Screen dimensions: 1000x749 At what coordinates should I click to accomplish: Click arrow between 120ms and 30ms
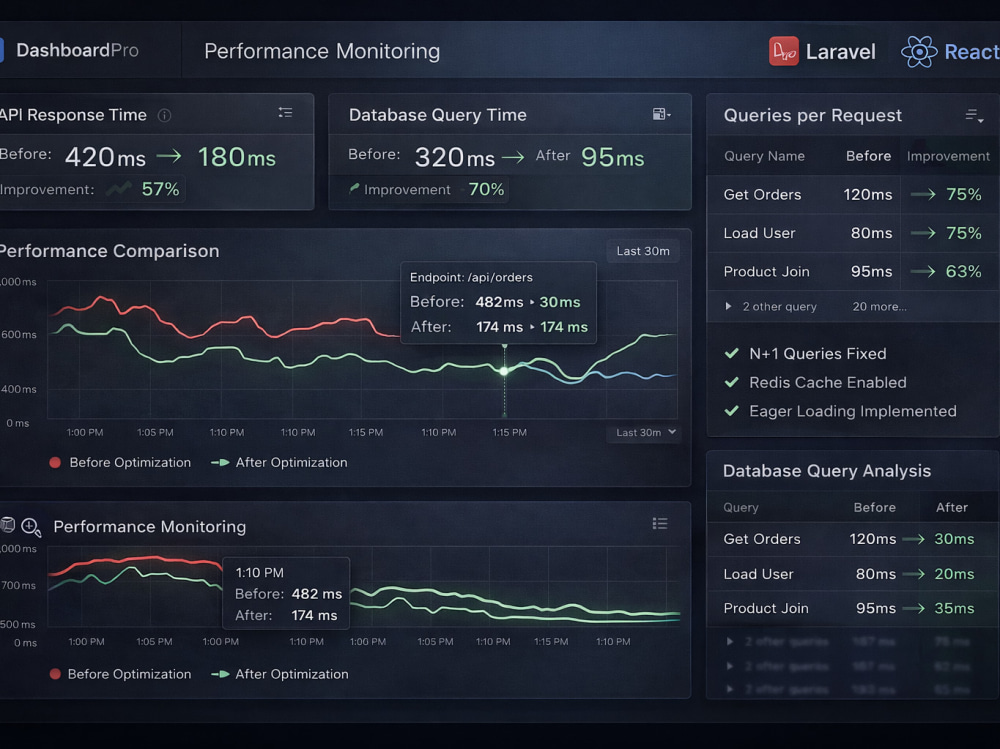914,539
